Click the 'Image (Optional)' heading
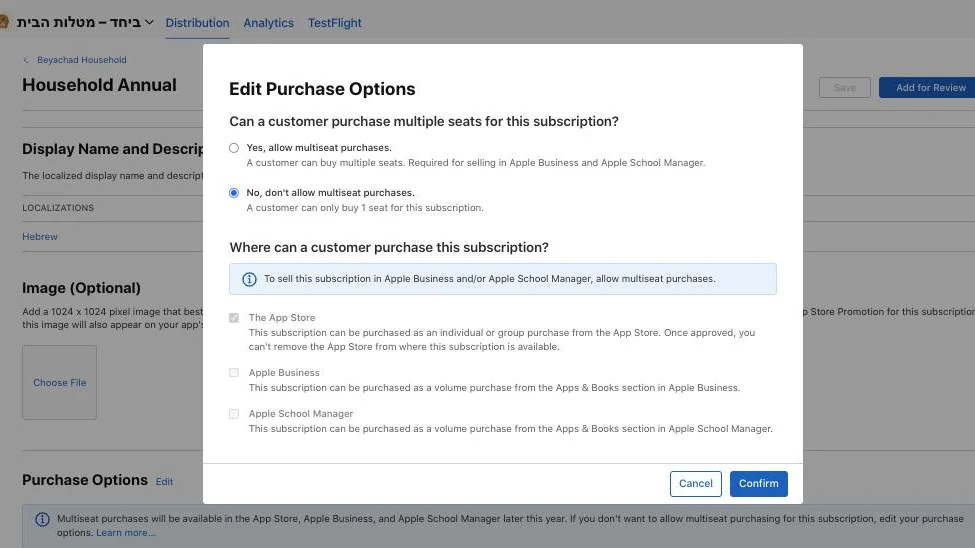975x548 pixels. (x=81, y=288)
